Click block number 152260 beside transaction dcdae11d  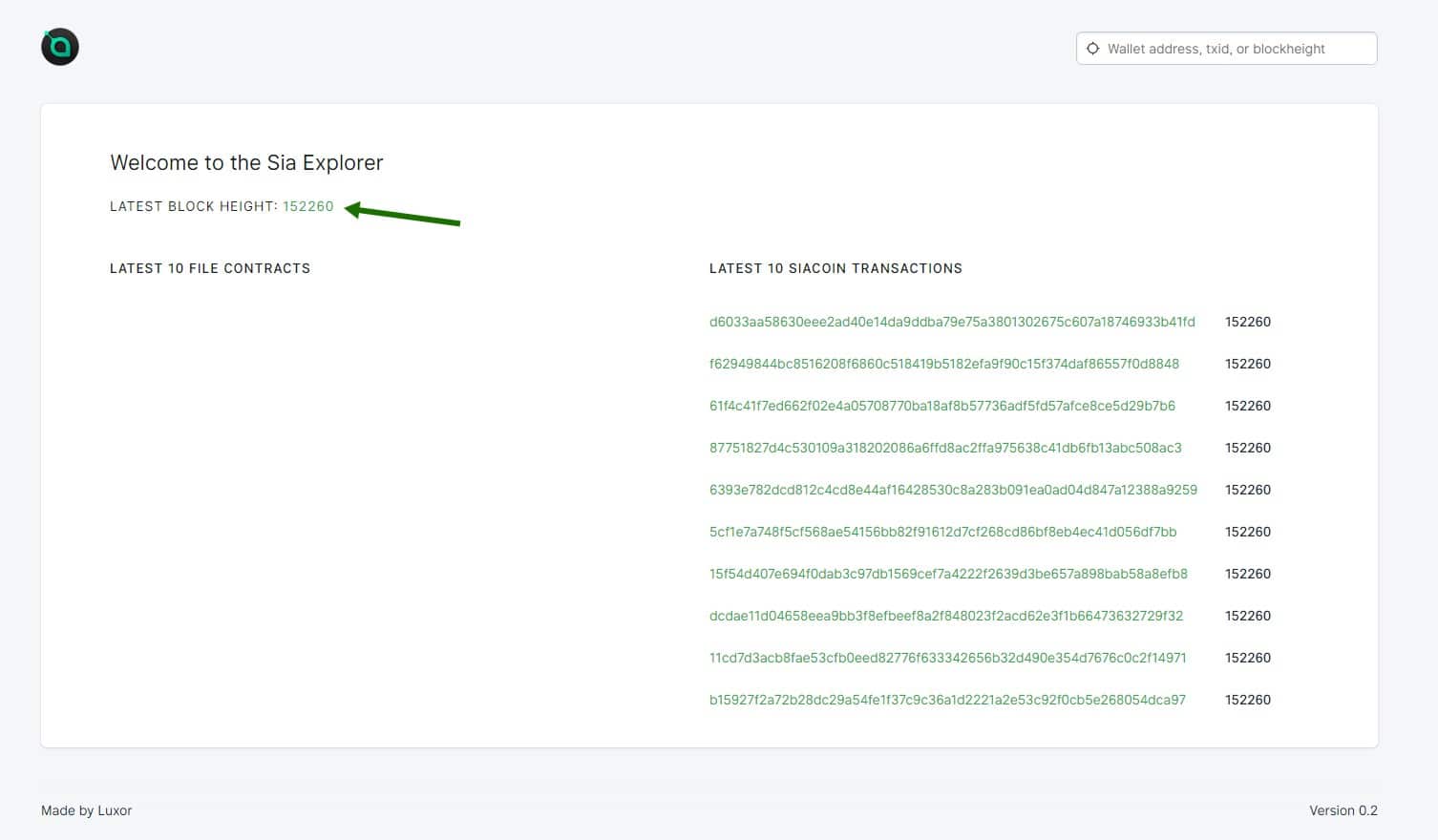[1248, 616]
